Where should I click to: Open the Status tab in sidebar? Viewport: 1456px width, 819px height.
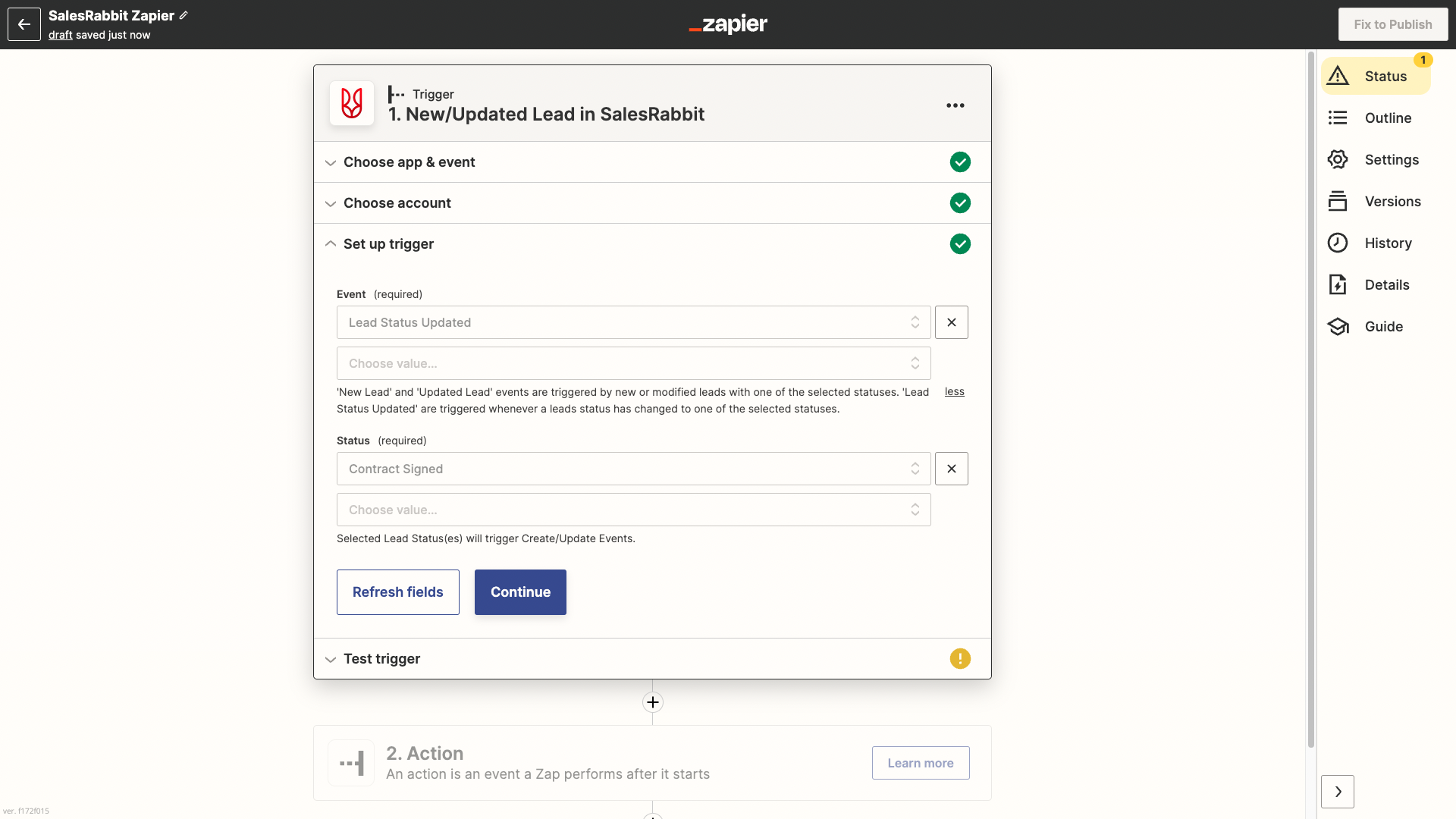[1376, 76]
